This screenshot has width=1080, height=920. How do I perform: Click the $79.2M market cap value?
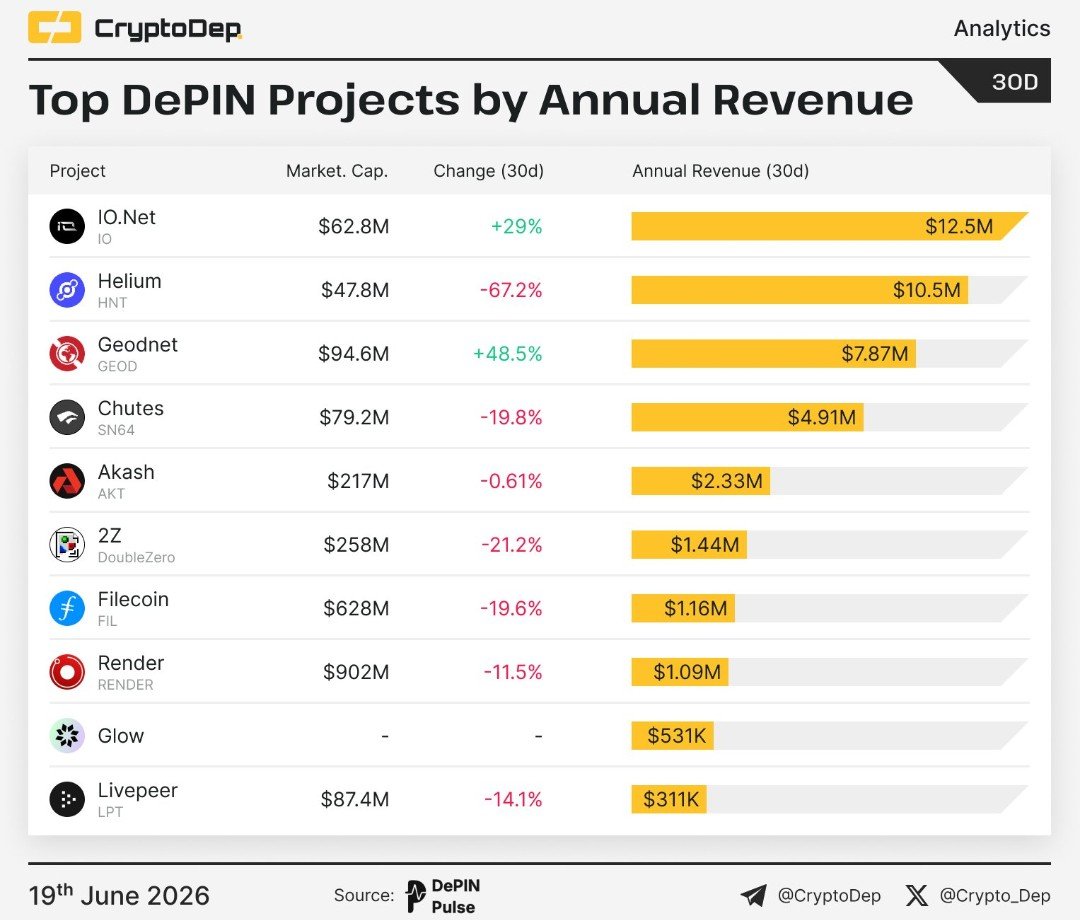click(x=354, y=417)
